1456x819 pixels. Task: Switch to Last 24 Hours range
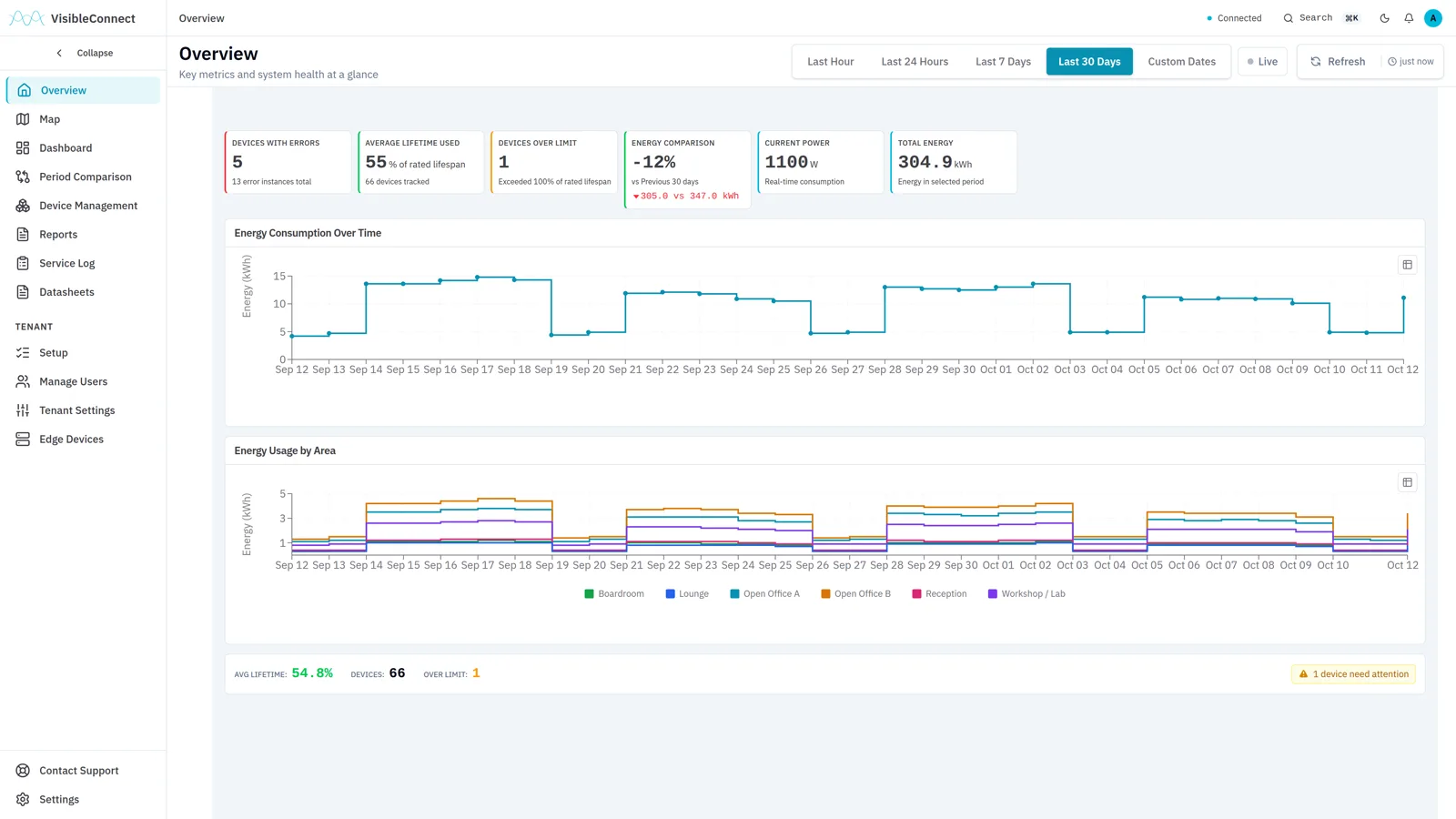click(915, 62)
